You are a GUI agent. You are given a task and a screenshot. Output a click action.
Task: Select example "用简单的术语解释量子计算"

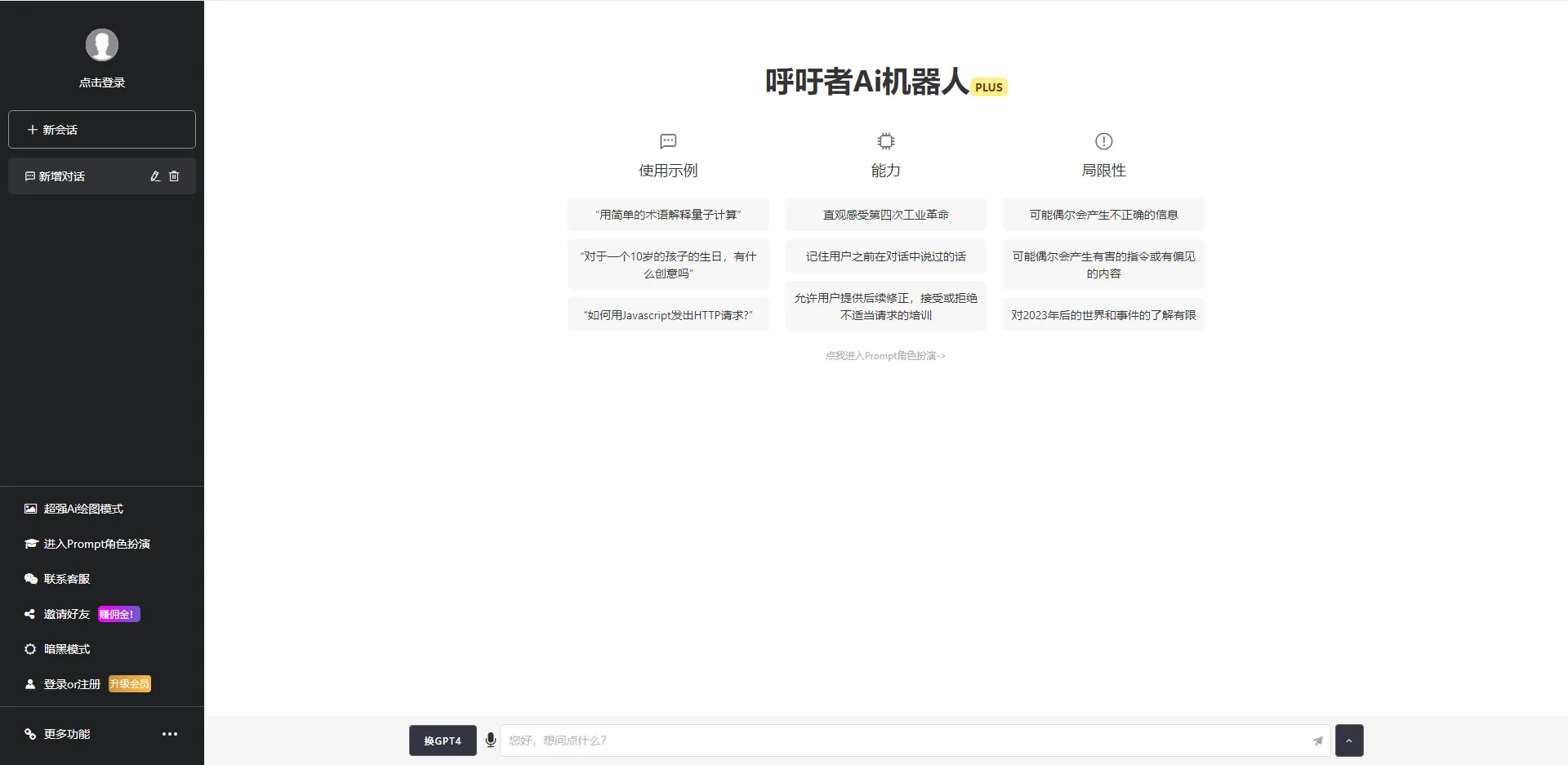pyautogui.click(x=668, y=215)
